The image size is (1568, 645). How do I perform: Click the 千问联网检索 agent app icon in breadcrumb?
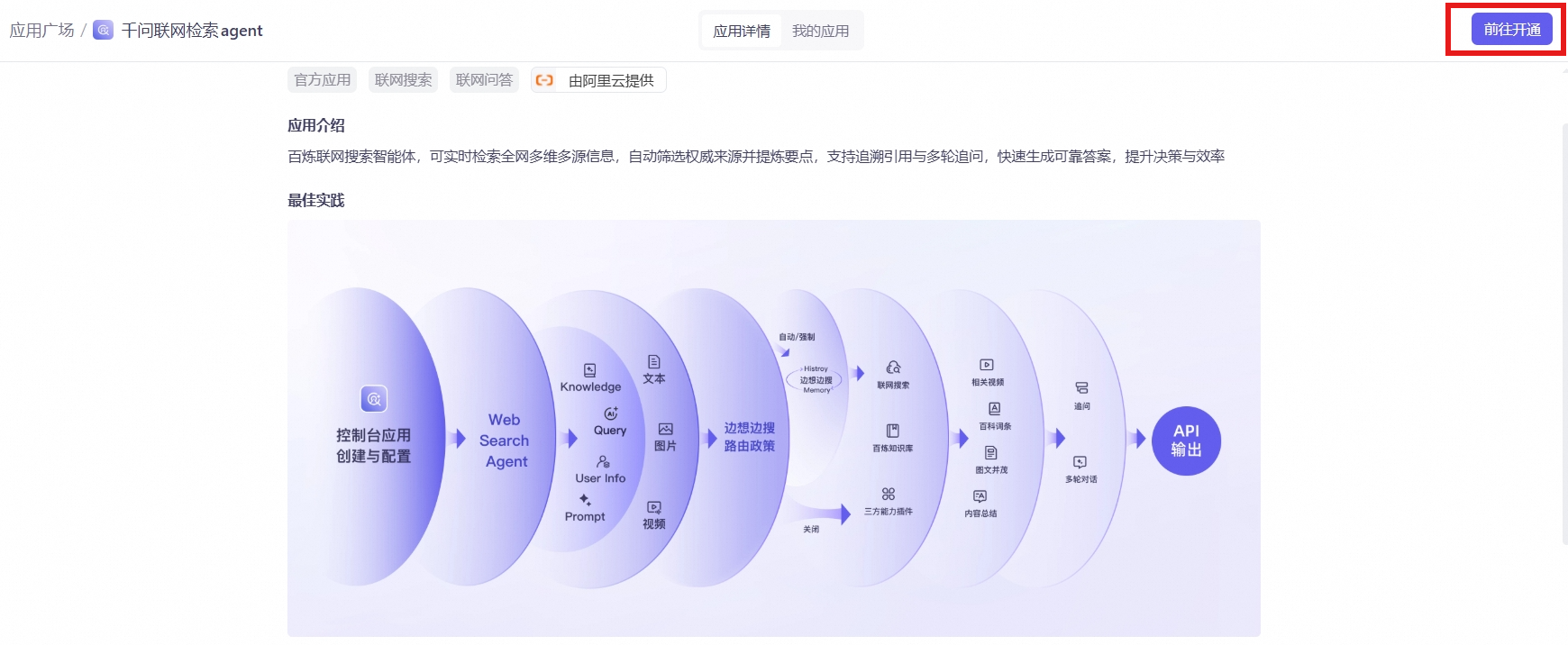pos(104,30)
